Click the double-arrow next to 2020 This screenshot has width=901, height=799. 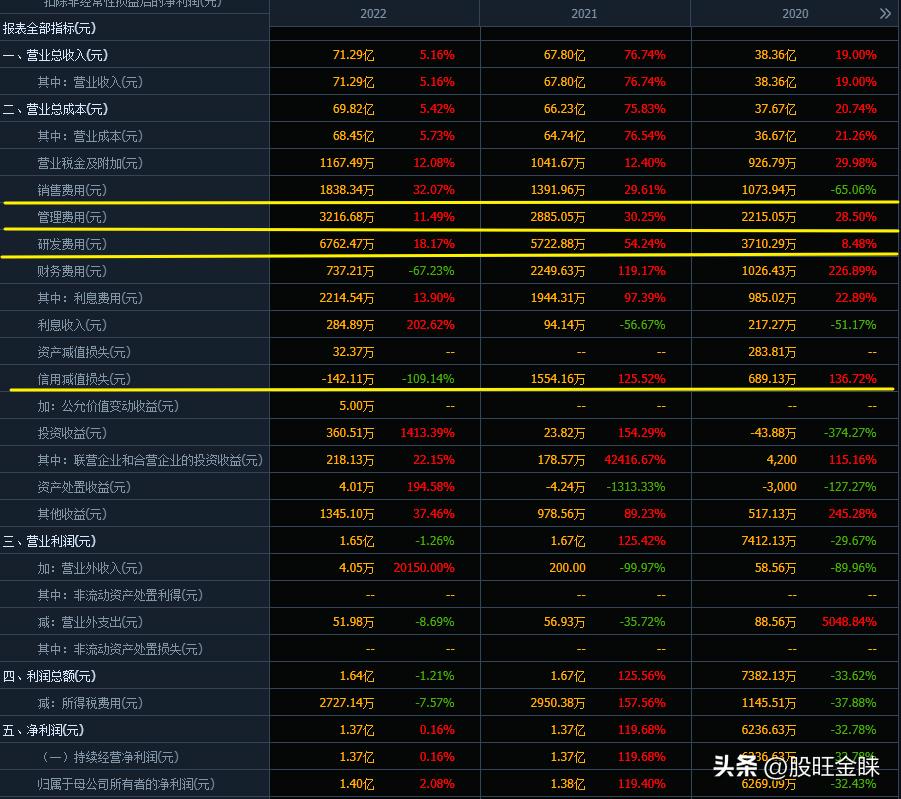tap(885, 13)
